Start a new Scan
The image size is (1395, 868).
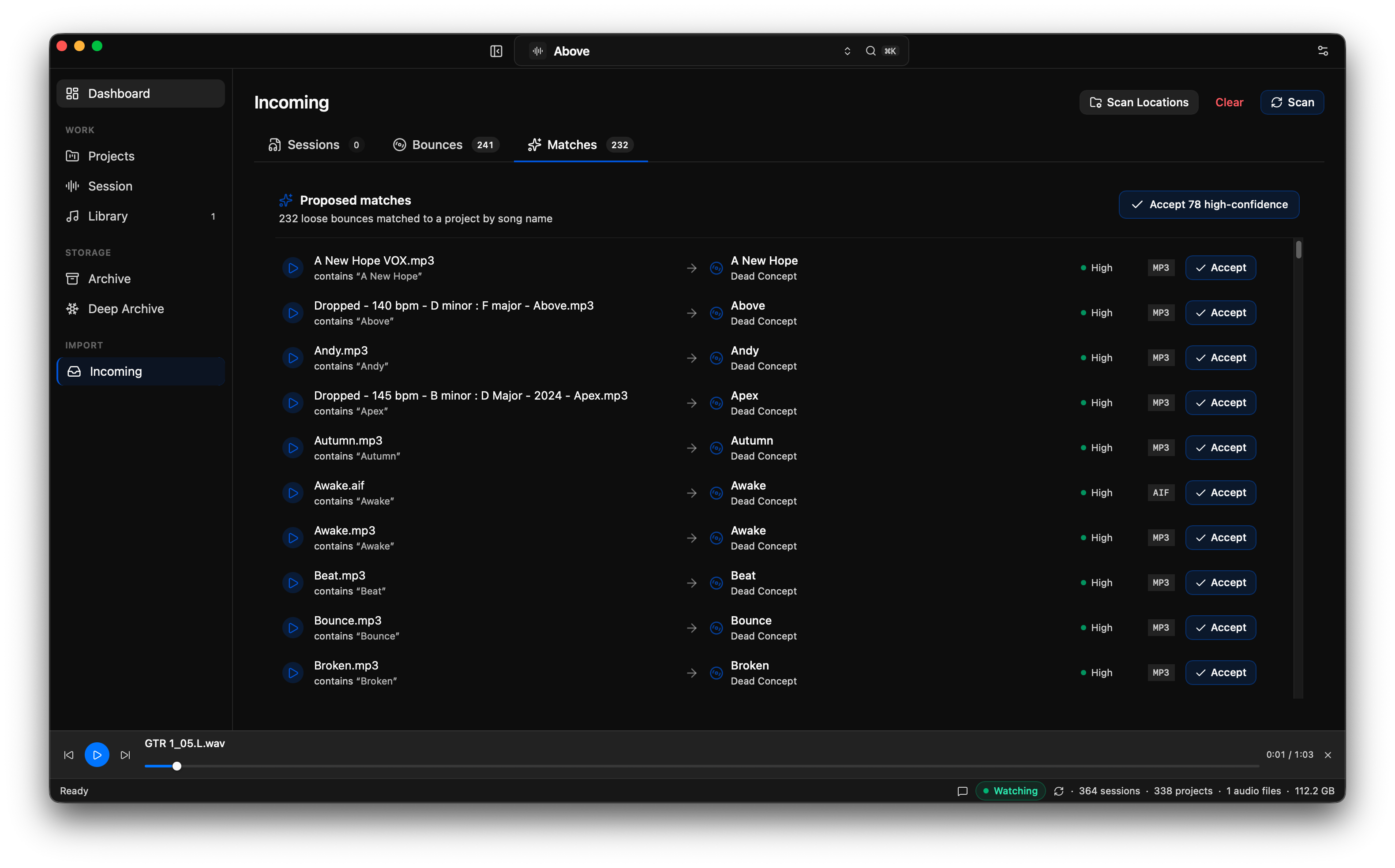click(1292, 102)
